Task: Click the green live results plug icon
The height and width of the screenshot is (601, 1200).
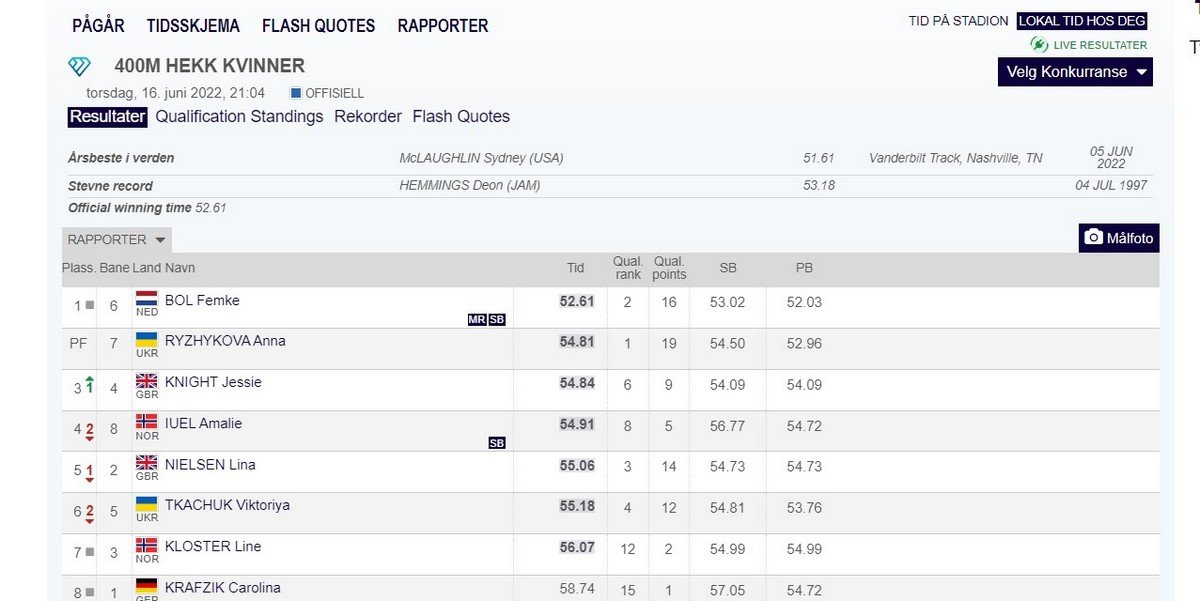Action: coord(1039,45)
